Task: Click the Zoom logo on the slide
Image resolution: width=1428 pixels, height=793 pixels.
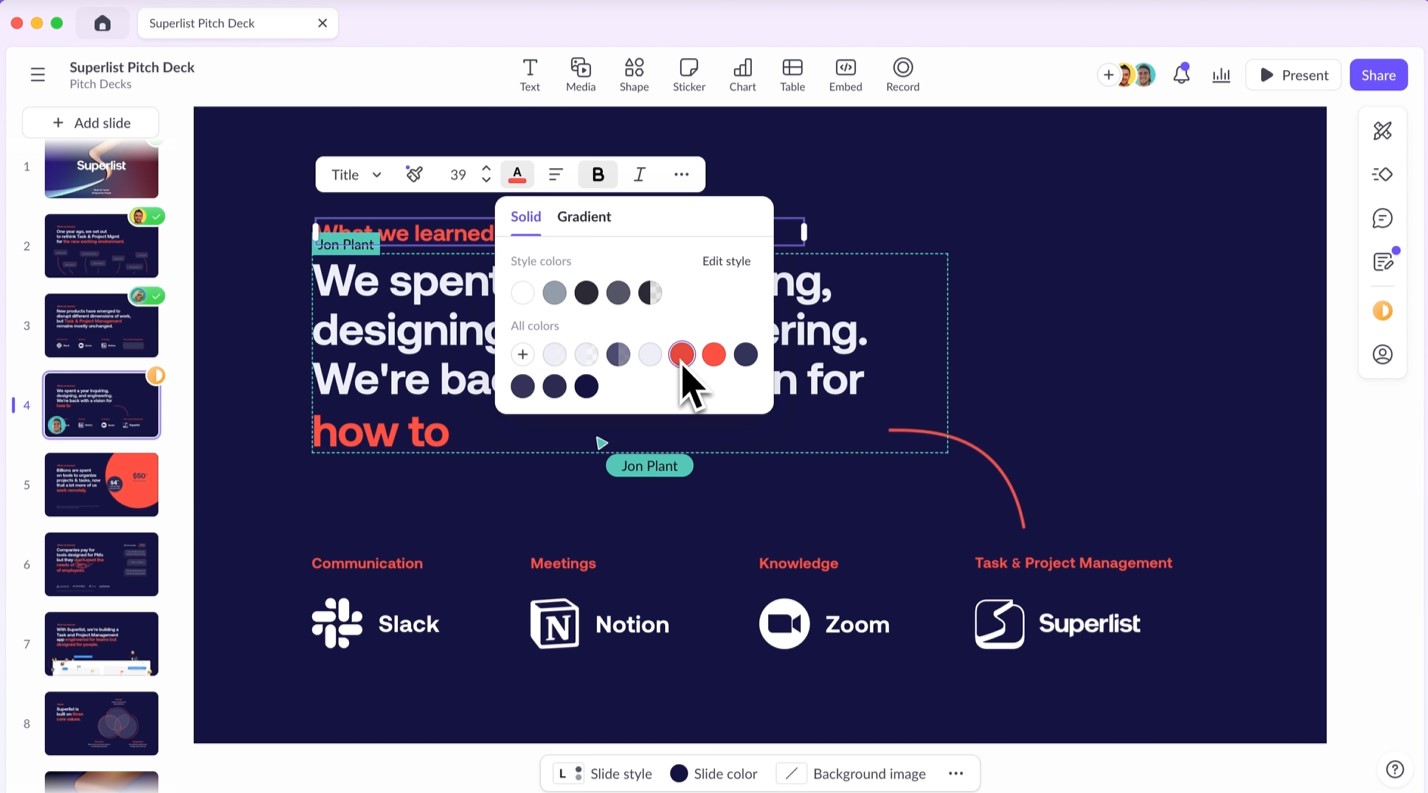Action: pyautogui.click(x=824, y=624)
